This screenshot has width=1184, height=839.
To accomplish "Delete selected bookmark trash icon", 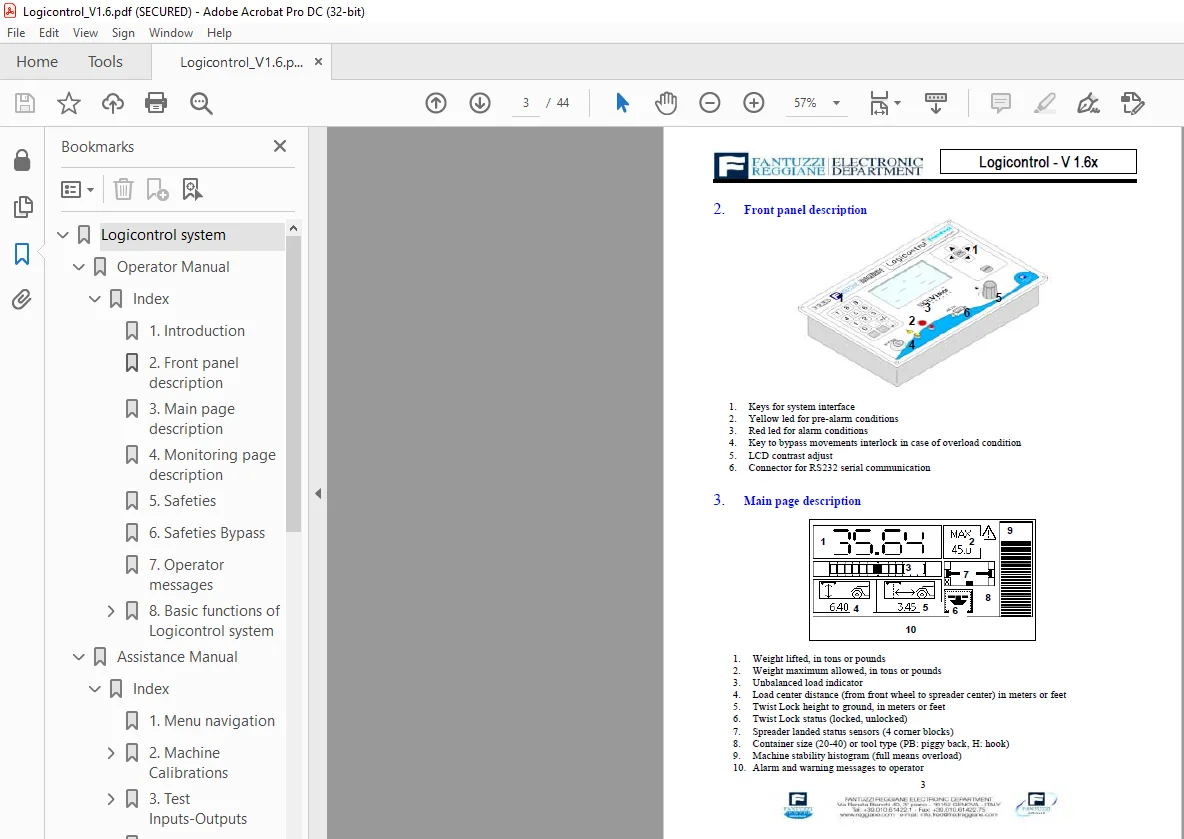I will pyautogui.click(x=123, y=189).
